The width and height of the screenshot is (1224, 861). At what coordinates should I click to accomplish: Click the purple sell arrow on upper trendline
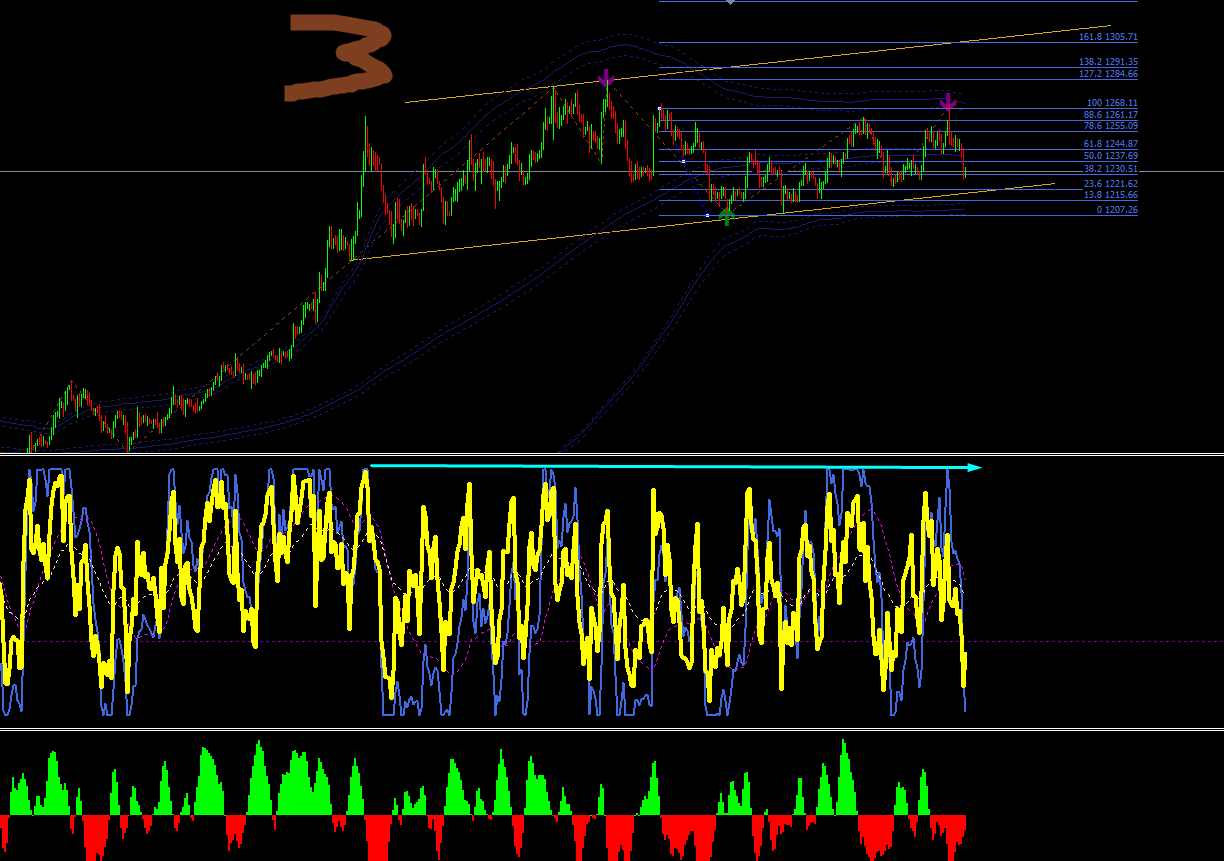(605, 79)
